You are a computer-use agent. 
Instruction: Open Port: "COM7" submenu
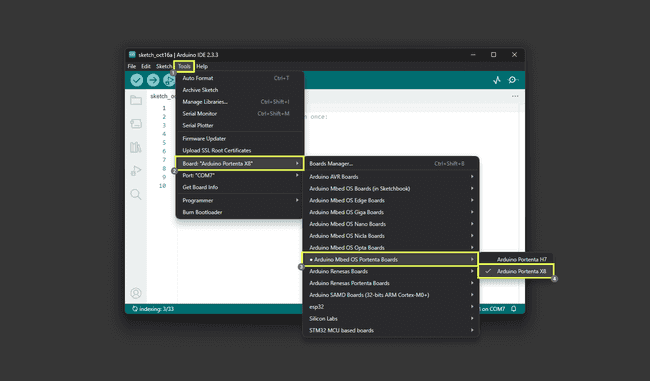tap(240, 175)
